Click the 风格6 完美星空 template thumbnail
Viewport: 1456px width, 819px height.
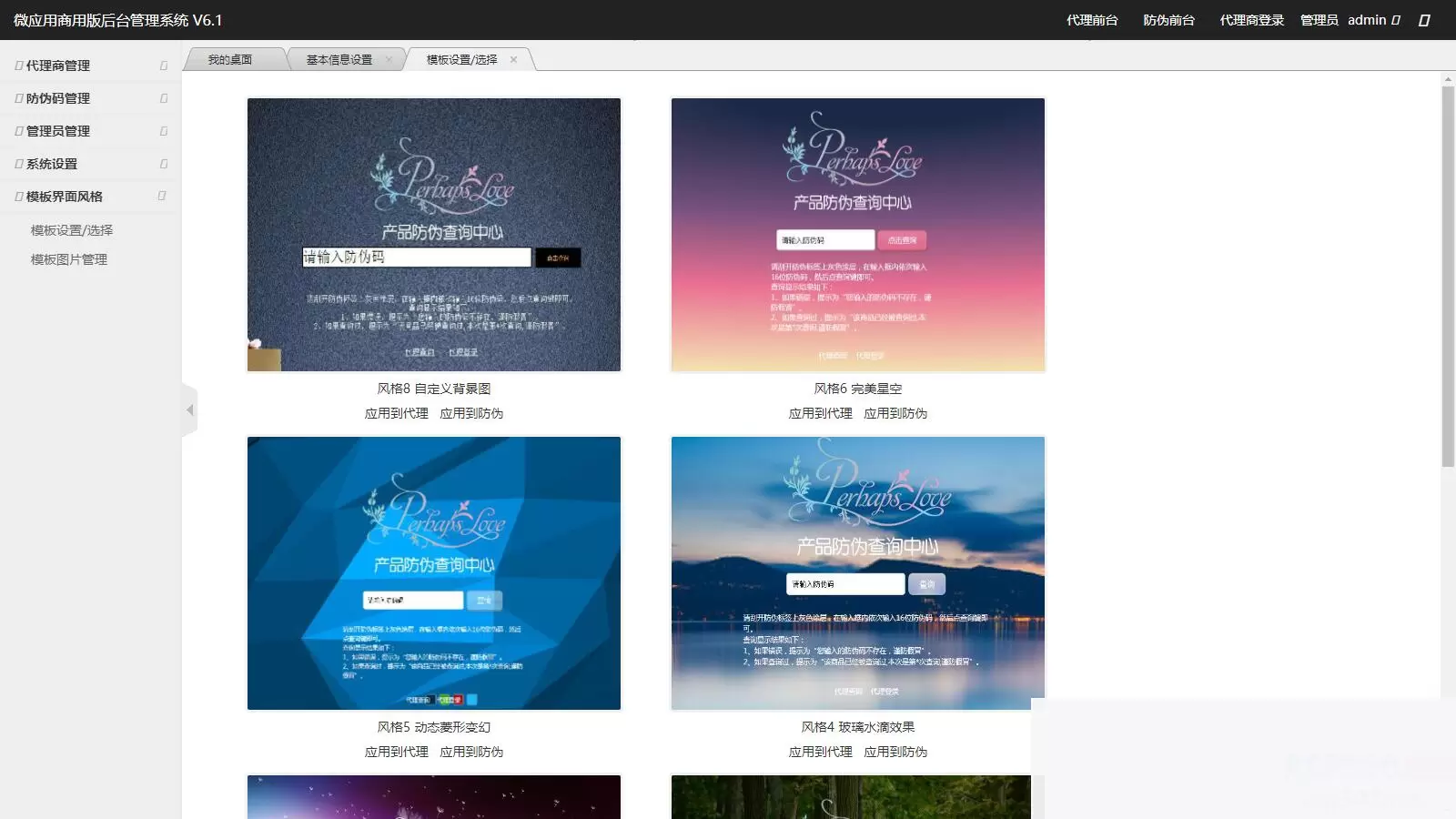pos(858,235)
